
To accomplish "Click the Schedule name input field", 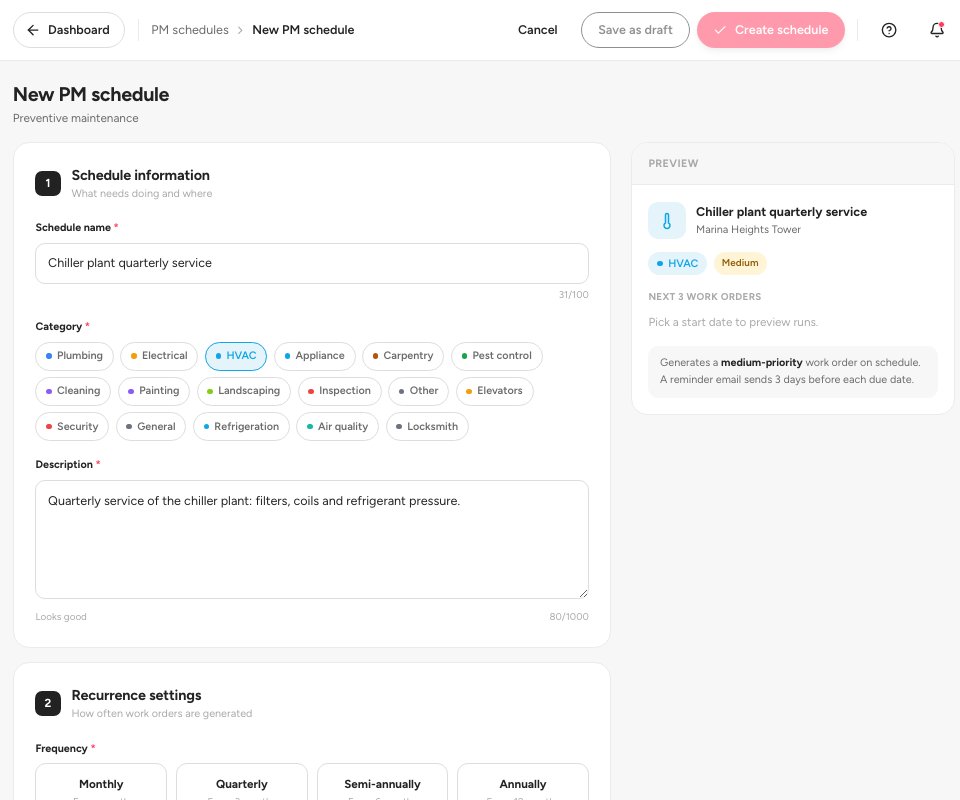I will (312, 263).
